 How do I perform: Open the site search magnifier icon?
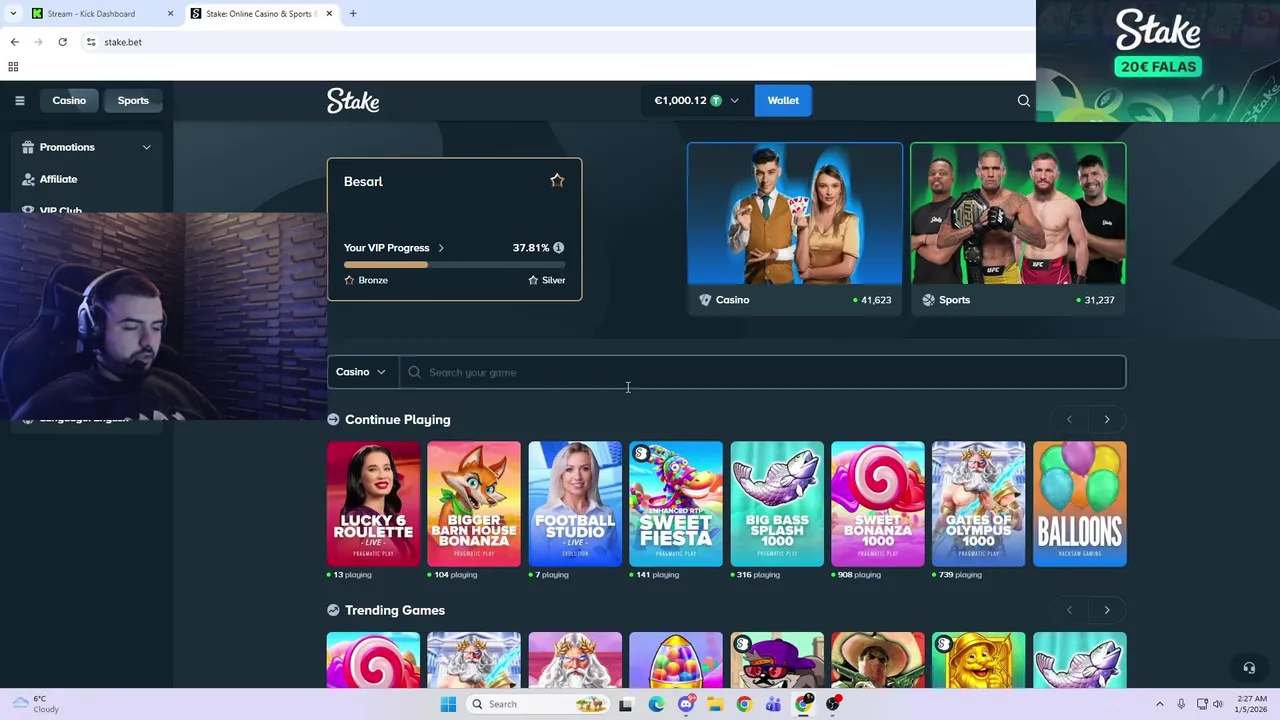(1023, 100)
